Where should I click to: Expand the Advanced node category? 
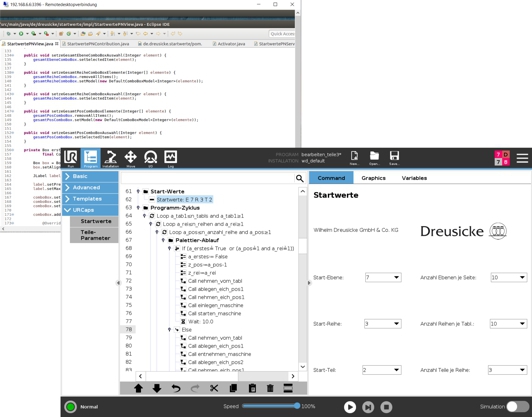[90, 187]
